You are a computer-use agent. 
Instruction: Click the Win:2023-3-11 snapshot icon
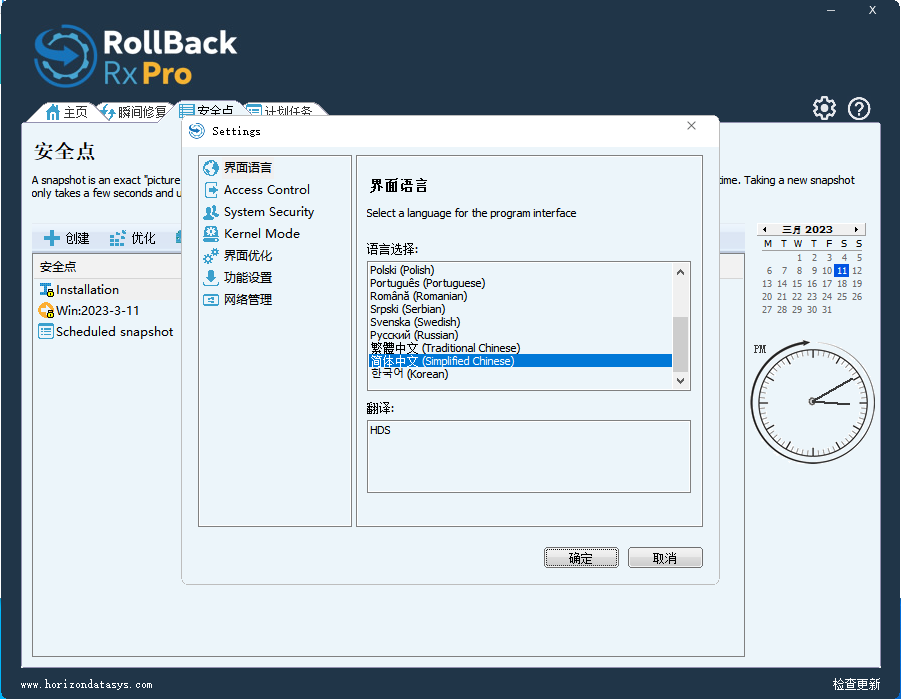click(46, 310)
